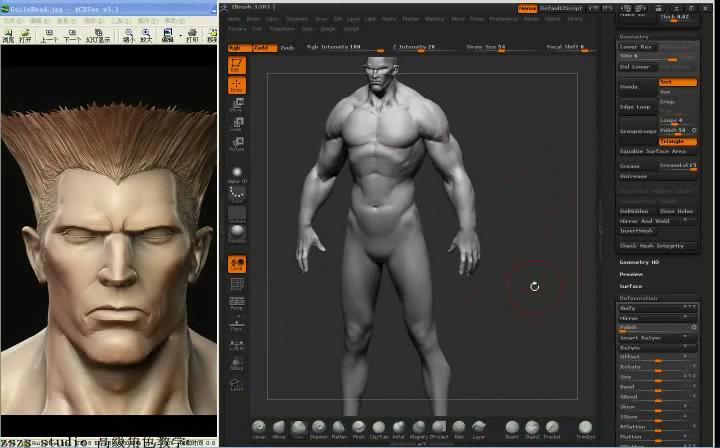Open the Stroke type dots picker

pos(237,194)
